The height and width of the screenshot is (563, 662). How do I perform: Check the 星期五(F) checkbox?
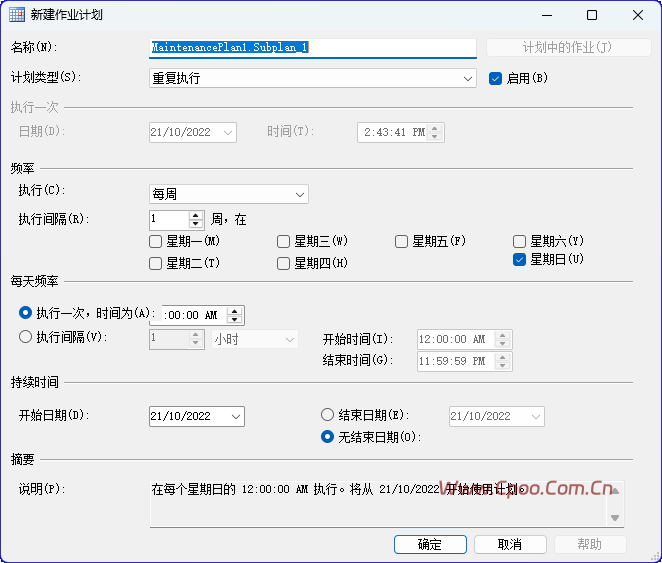(x=401, y=242)
